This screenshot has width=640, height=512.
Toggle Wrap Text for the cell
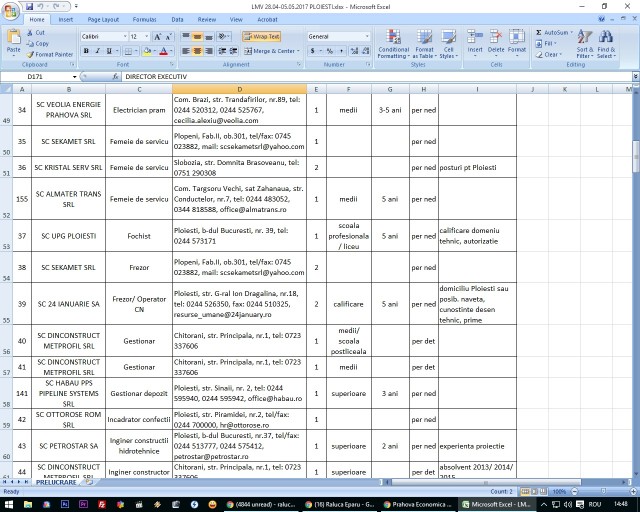(x=261, y=36)
